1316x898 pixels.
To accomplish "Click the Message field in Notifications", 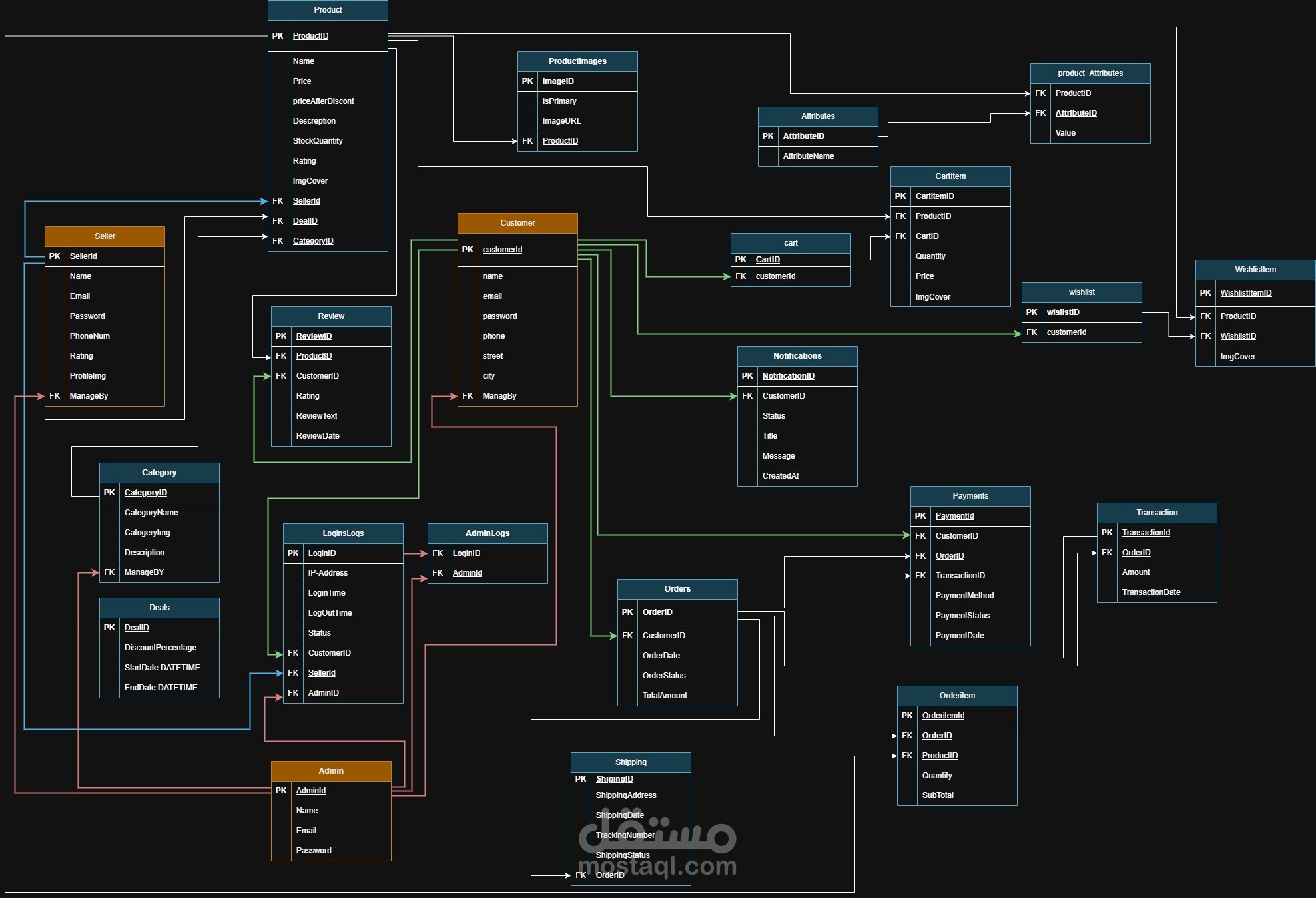I will [779, 456].
